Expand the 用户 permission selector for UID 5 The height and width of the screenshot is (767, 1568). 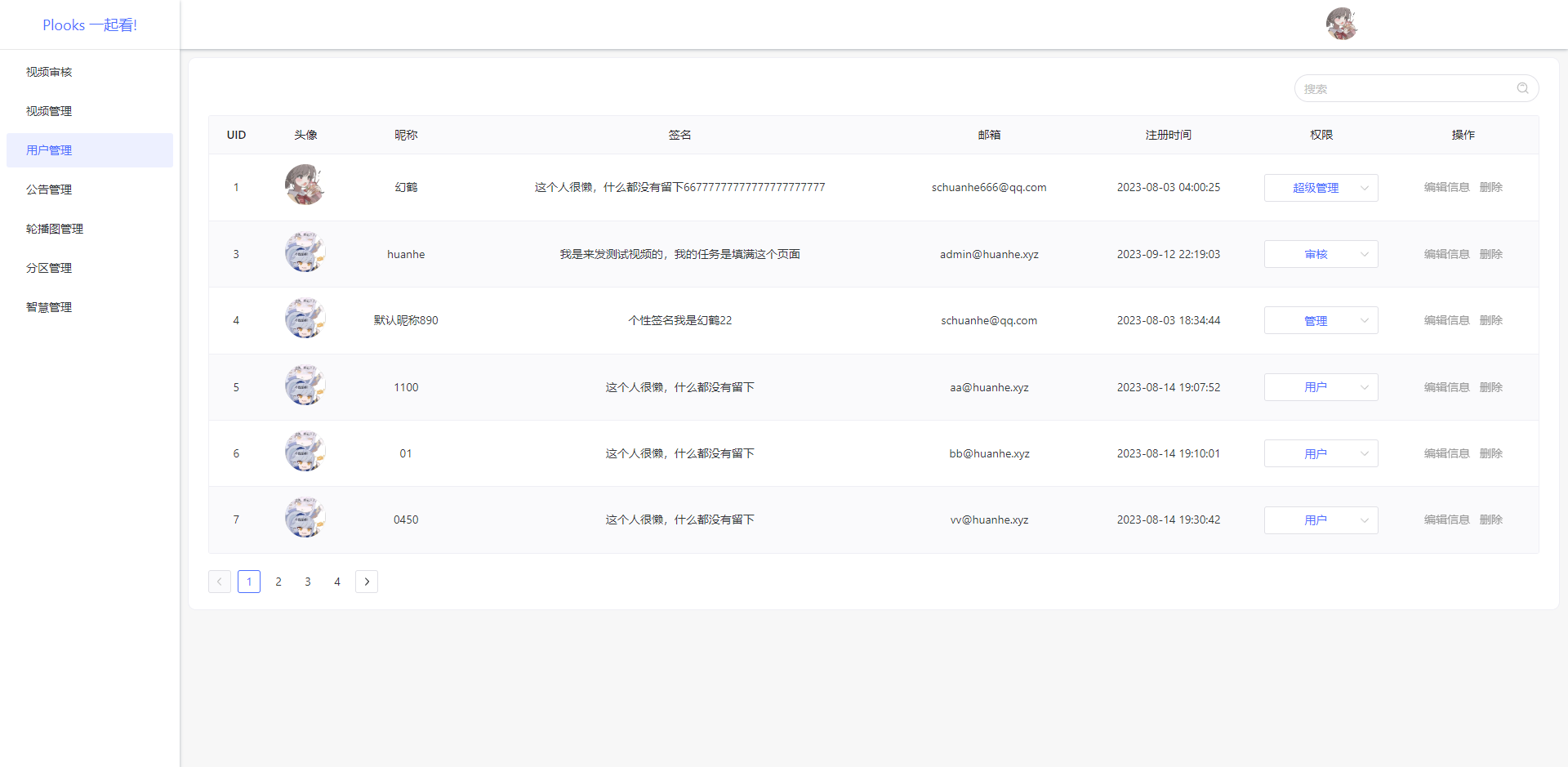tap(1321, 387)
